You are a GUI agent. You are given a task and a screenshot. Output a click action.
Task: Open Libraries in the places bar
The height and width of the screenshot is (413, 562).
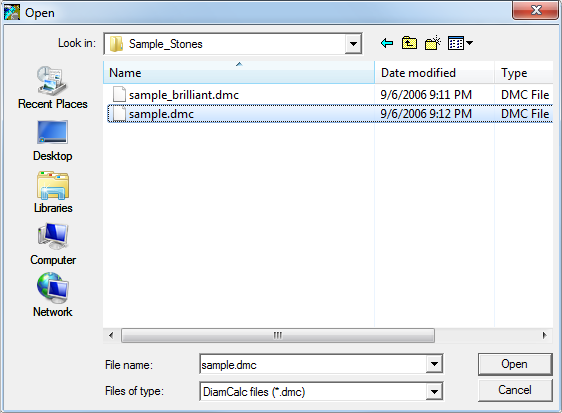point(53,193)
